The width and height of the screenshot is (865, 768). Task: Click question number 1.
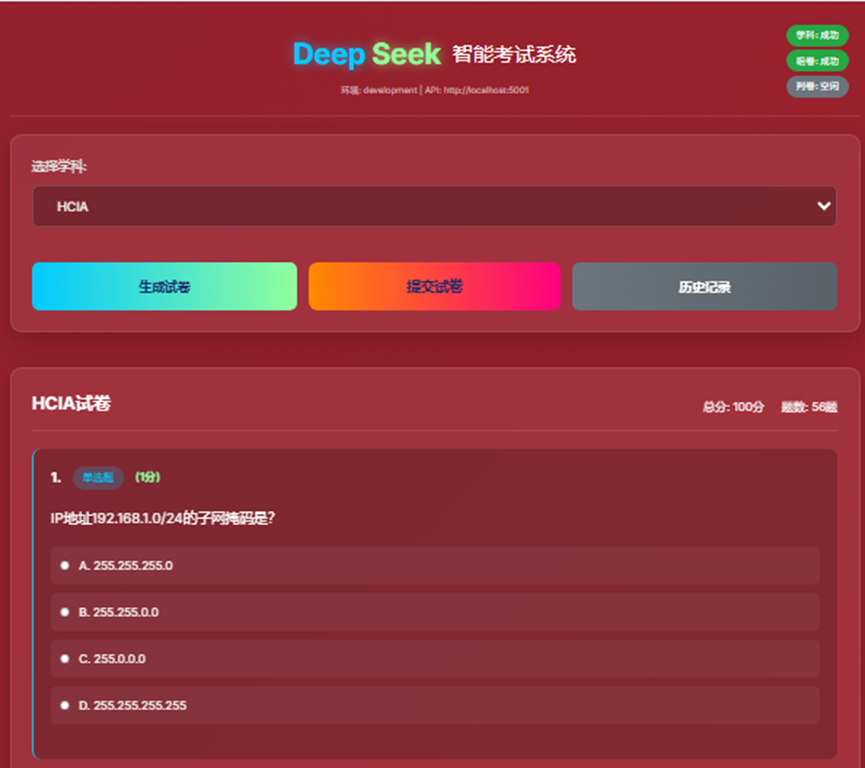point(56,477)
